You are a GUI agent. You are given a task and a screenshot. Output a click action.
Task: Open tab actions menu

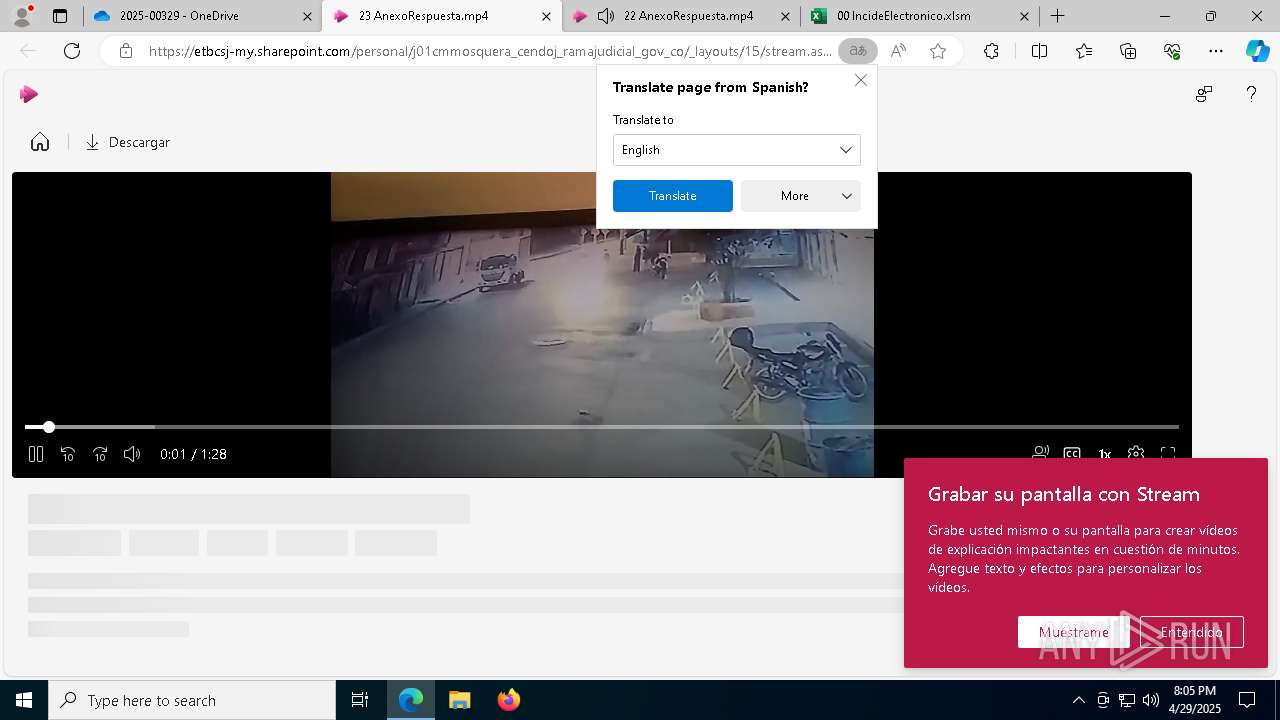click(x=60, y=16)
